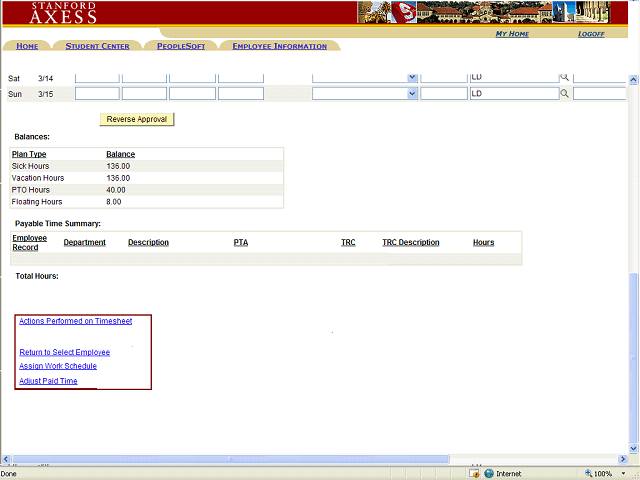Click the lookup magnifier icon in Sun row
640x480 pixels.
565,94
